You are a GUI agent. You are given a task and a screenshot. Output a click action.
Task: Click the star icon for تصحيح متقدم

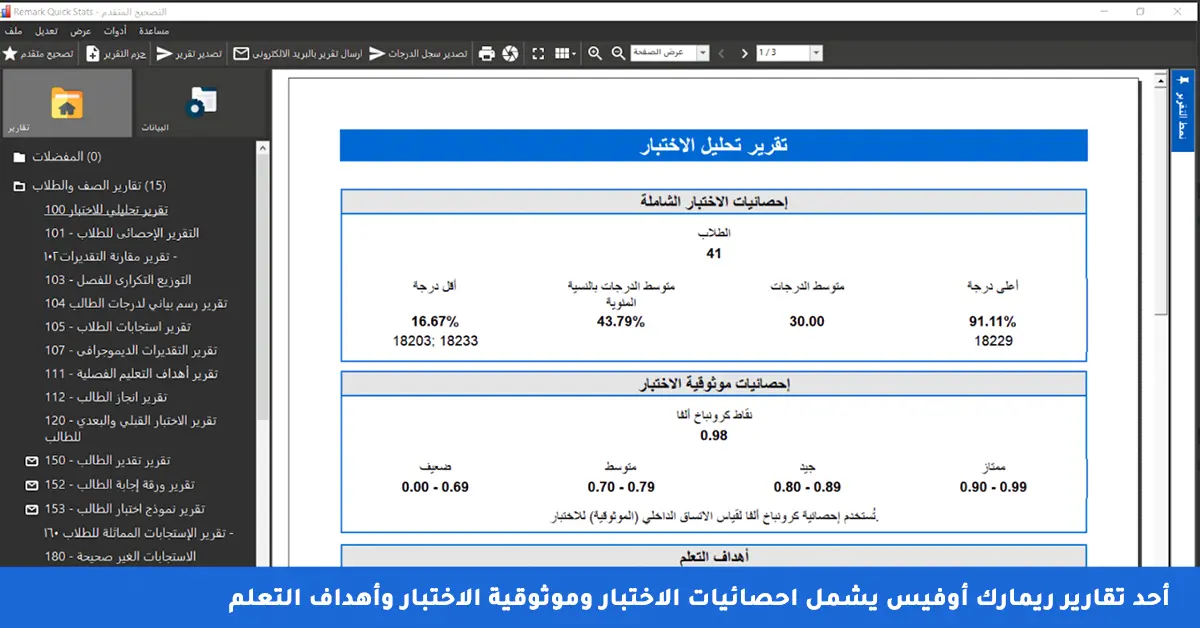(10, 53)
